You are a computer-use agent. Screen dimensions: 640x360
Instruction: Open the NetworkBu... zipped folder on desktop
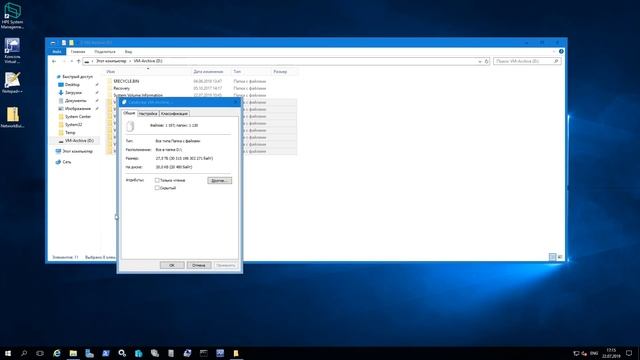click(x=12, y=118)
